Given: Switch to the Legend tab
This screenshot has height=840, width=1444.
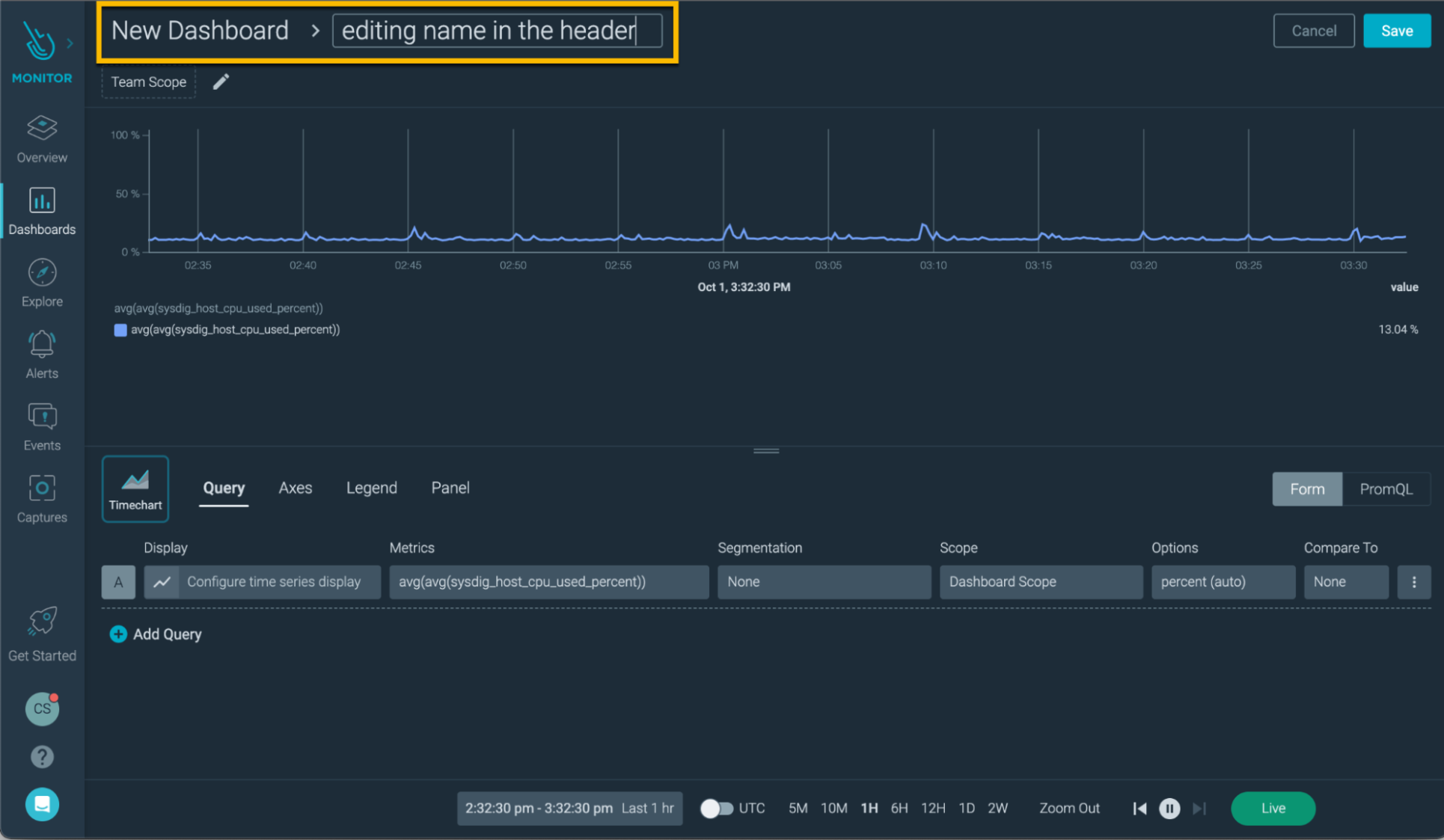Looking at the screenshot, I should 371,488.
